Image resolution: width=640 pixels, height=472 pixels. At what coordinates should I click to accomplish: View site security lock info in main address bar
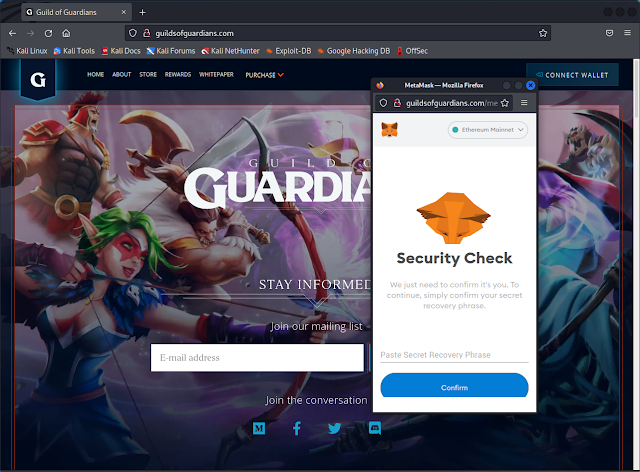pos(147,33)
